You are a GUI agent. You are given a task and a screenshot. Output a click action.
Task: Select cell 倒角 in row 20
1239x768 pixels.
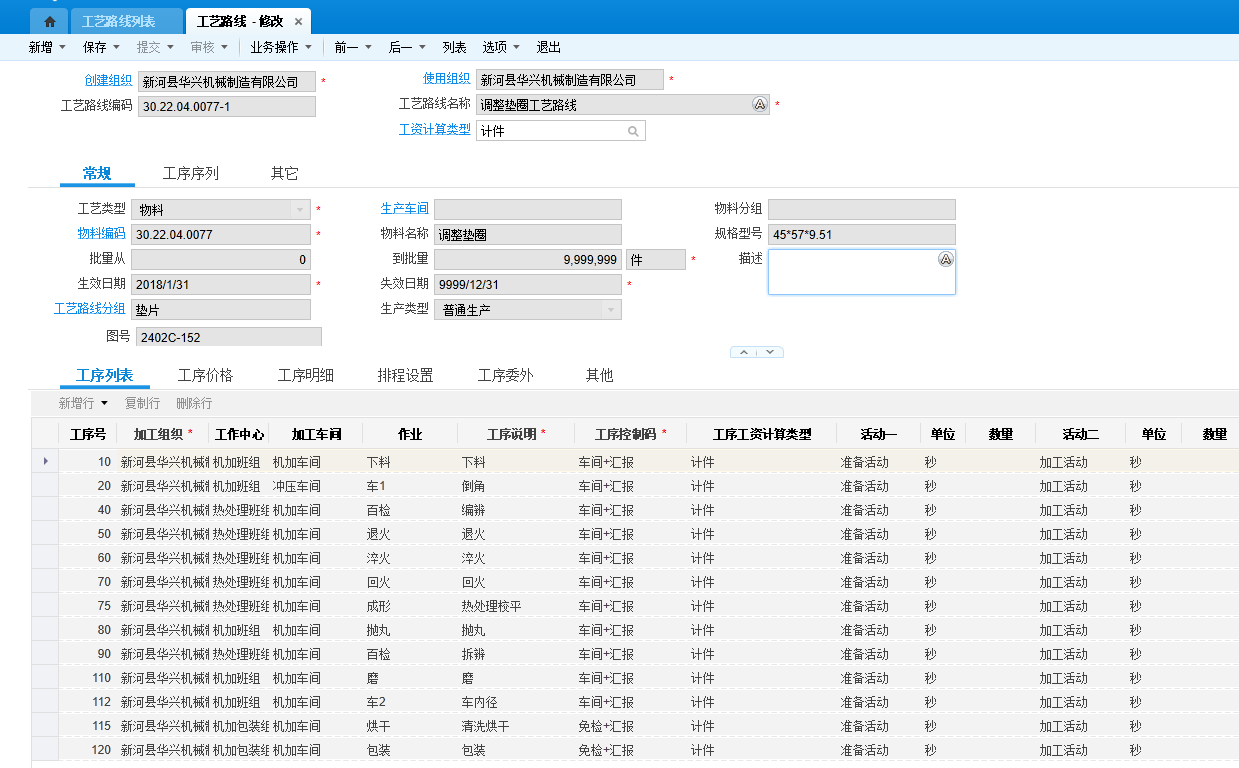(516, 486)
